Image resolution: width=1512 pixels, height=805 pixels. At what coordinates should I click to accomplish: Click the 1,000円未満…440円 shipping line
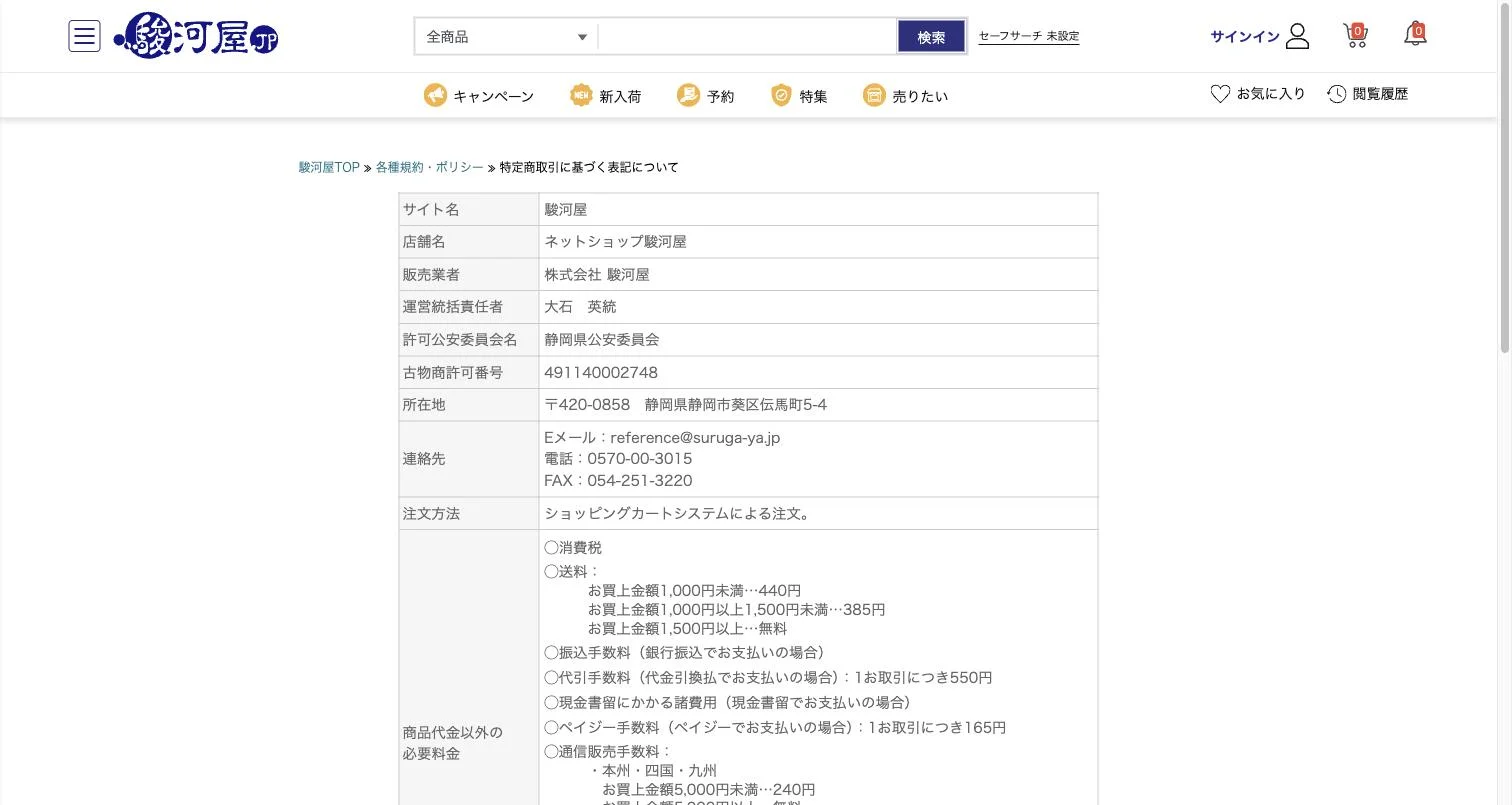(694, 590)
